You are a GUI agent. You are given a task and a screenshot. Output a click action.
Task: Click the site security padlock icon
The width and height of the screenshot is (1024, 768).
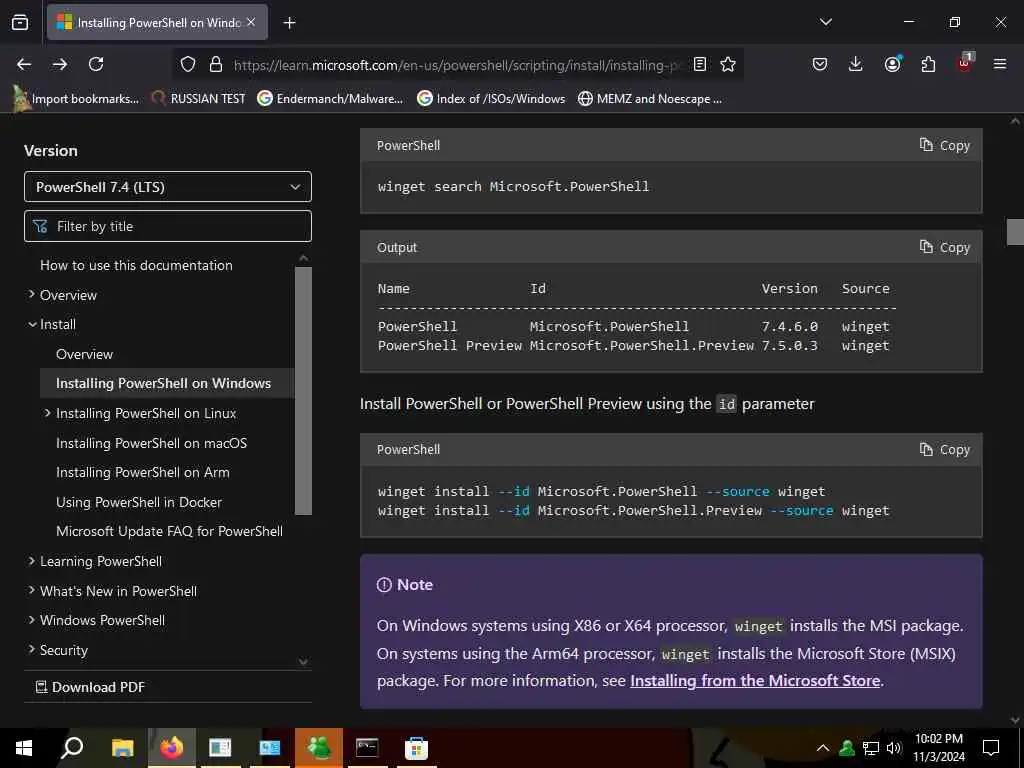click(x=216, y=64)
